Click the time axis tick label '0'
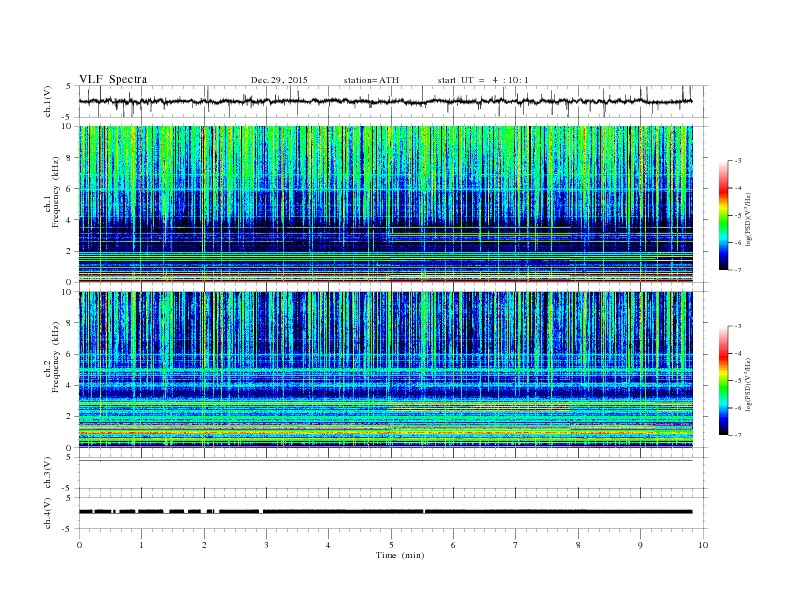Viewport: 792px width, 612px height. [x=79, y=545]
